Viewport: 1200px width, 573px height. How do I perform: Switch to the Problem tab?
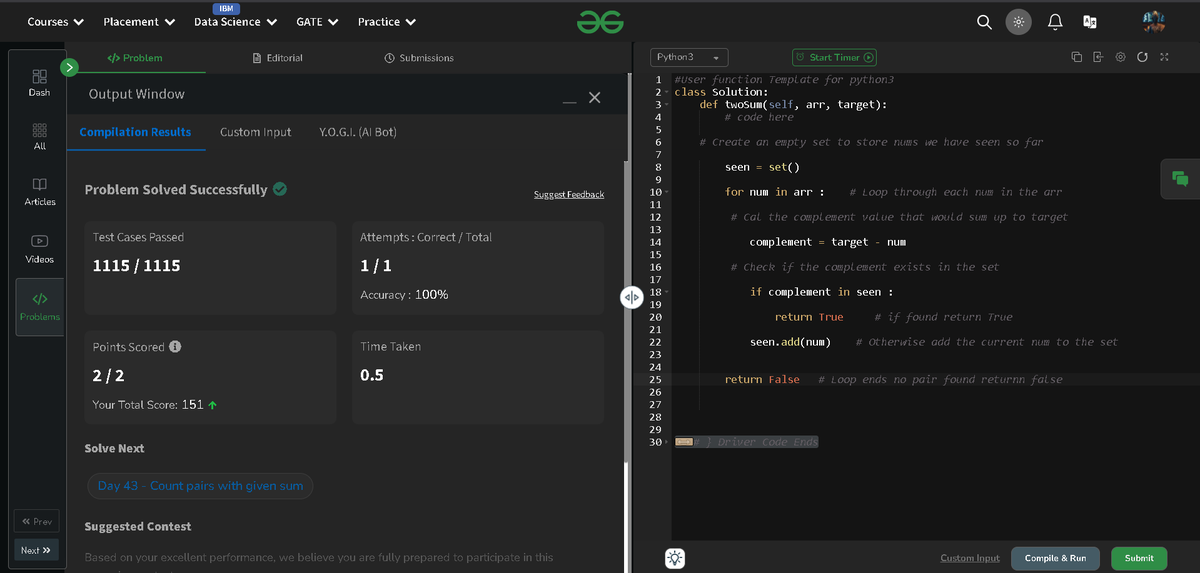135,58
